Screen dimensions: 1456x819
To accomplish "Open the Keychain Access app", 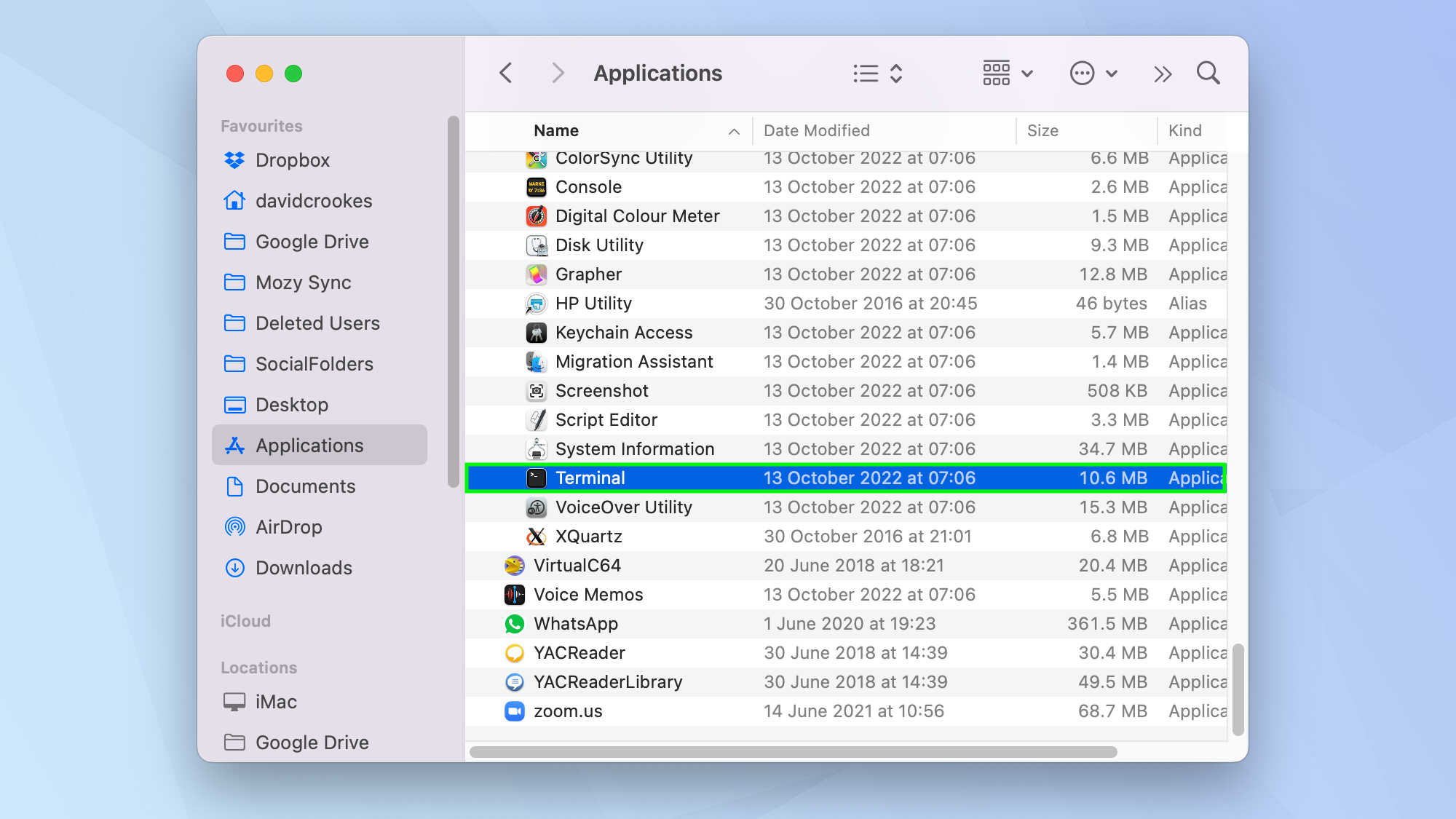I will (x=623, y=333).
